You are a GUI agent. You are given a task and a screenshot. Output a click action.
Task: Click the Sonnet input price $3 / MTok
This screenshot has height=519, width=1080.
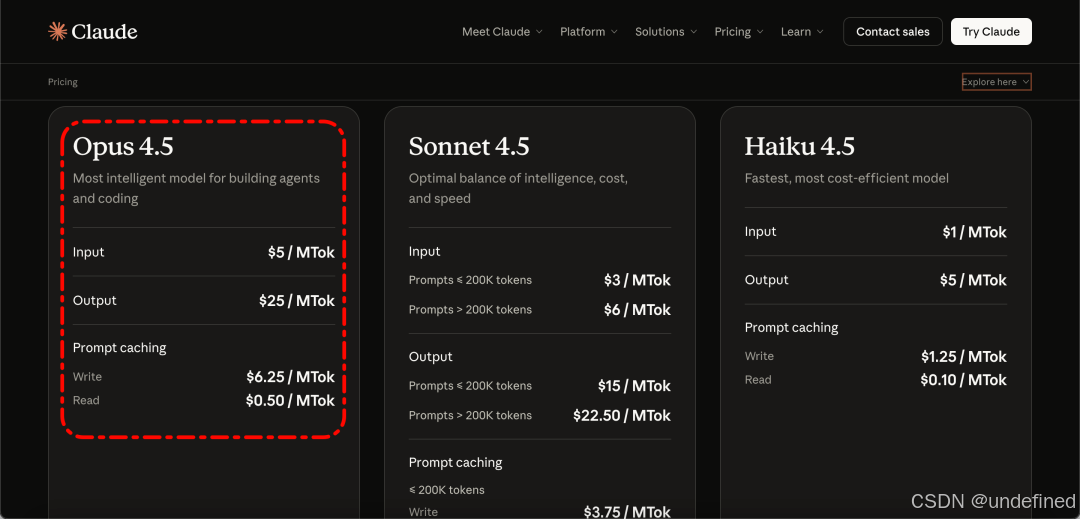[x=637, y=280]
